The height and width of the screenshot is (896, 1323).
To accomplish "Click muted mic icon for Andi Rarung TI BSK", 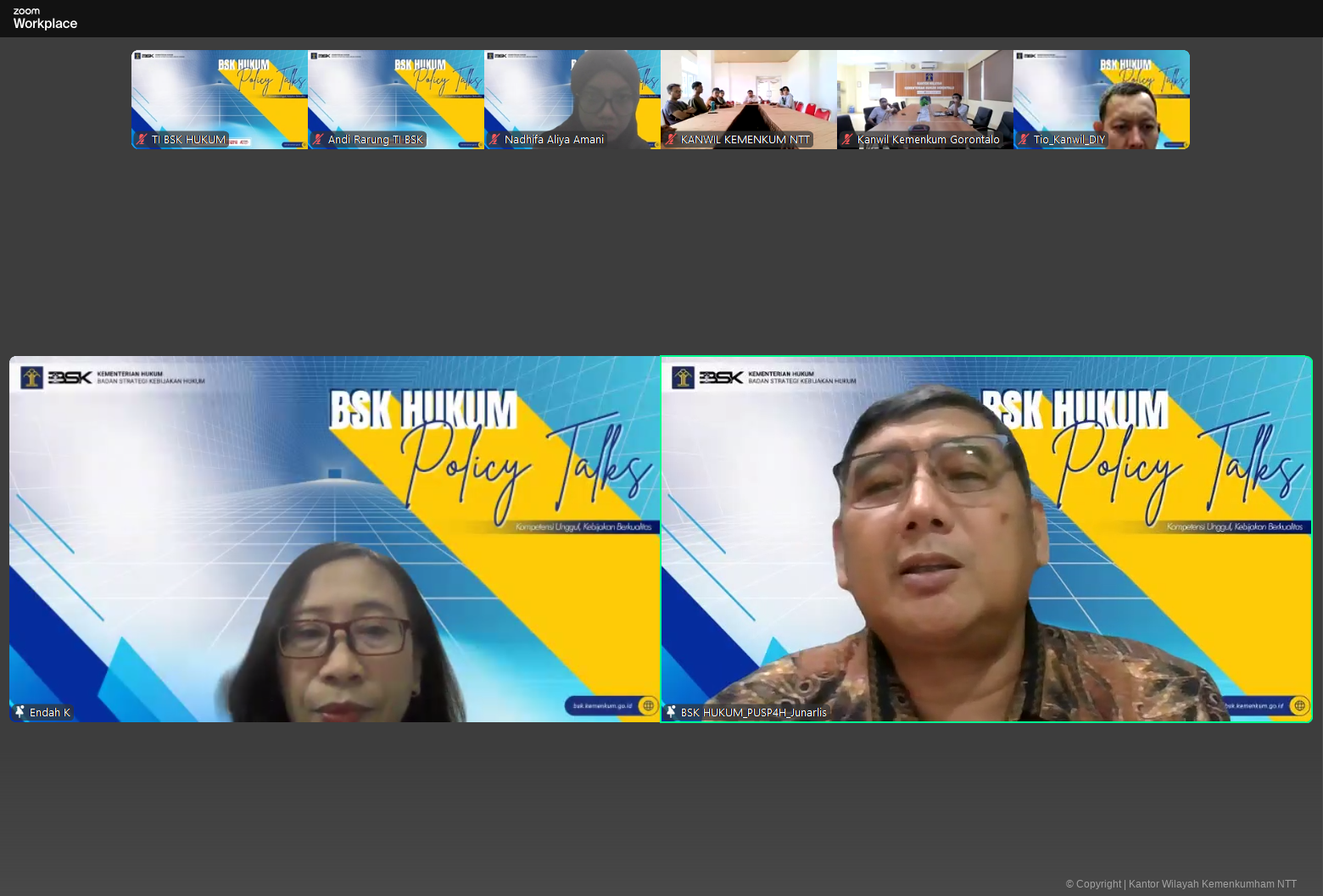I will click(318, 140).
